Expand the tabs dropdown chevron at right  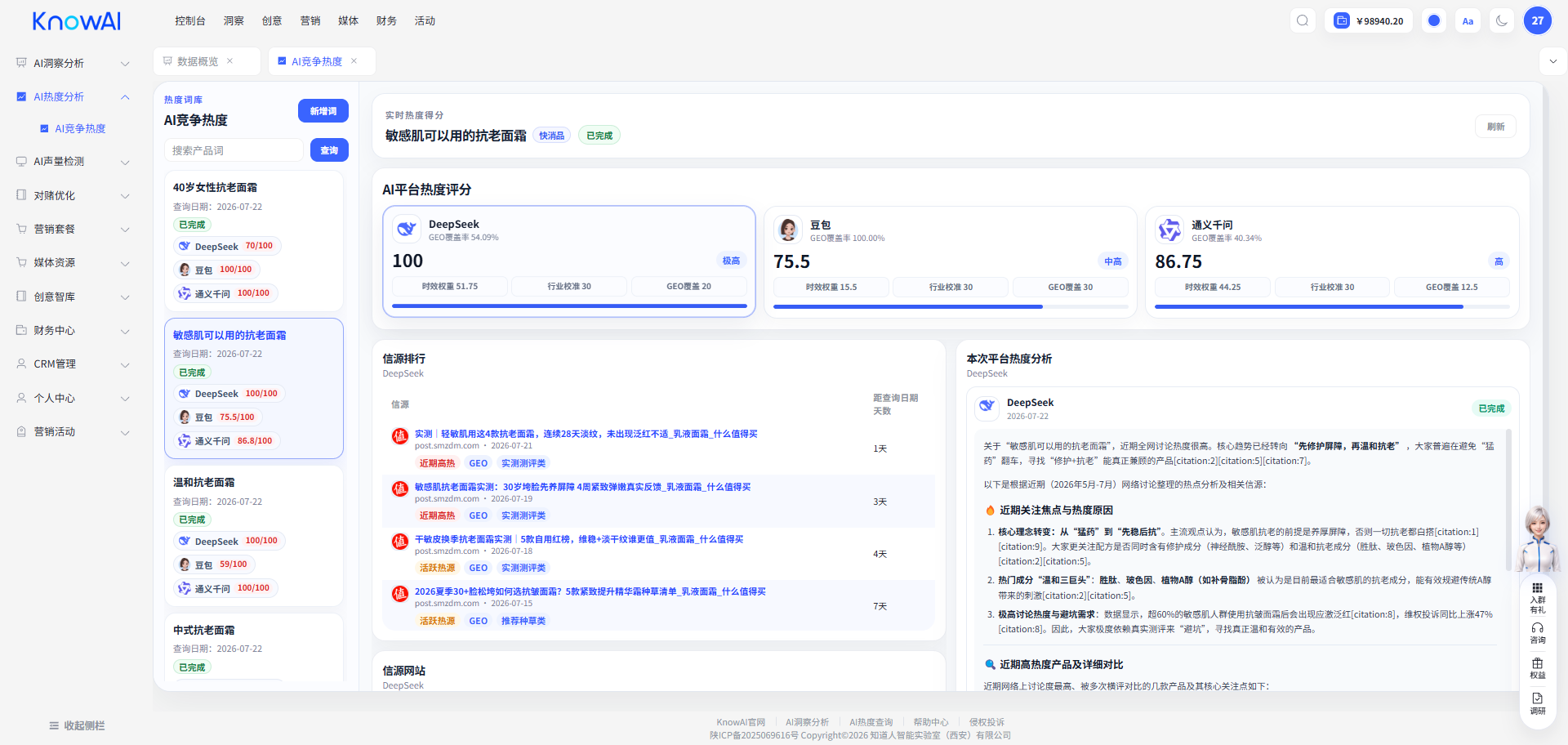click(x=1553, y=61)
